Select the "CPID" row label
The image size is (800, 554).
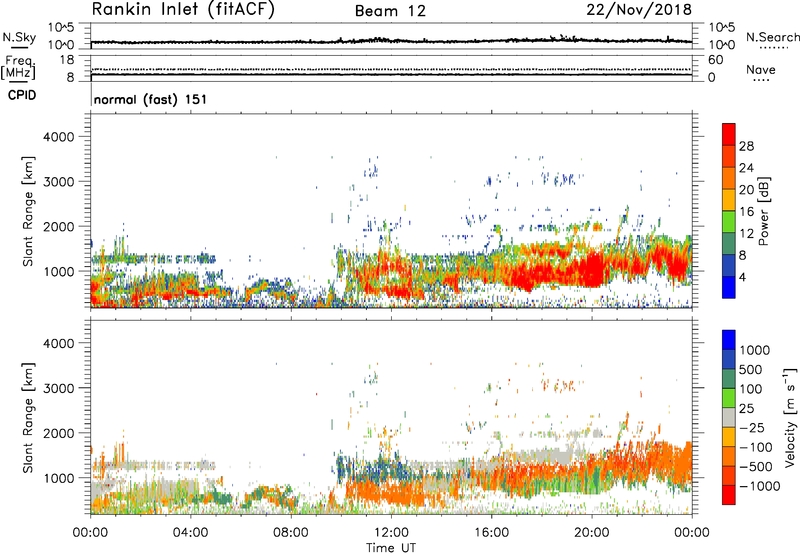(x=22, y=95)
